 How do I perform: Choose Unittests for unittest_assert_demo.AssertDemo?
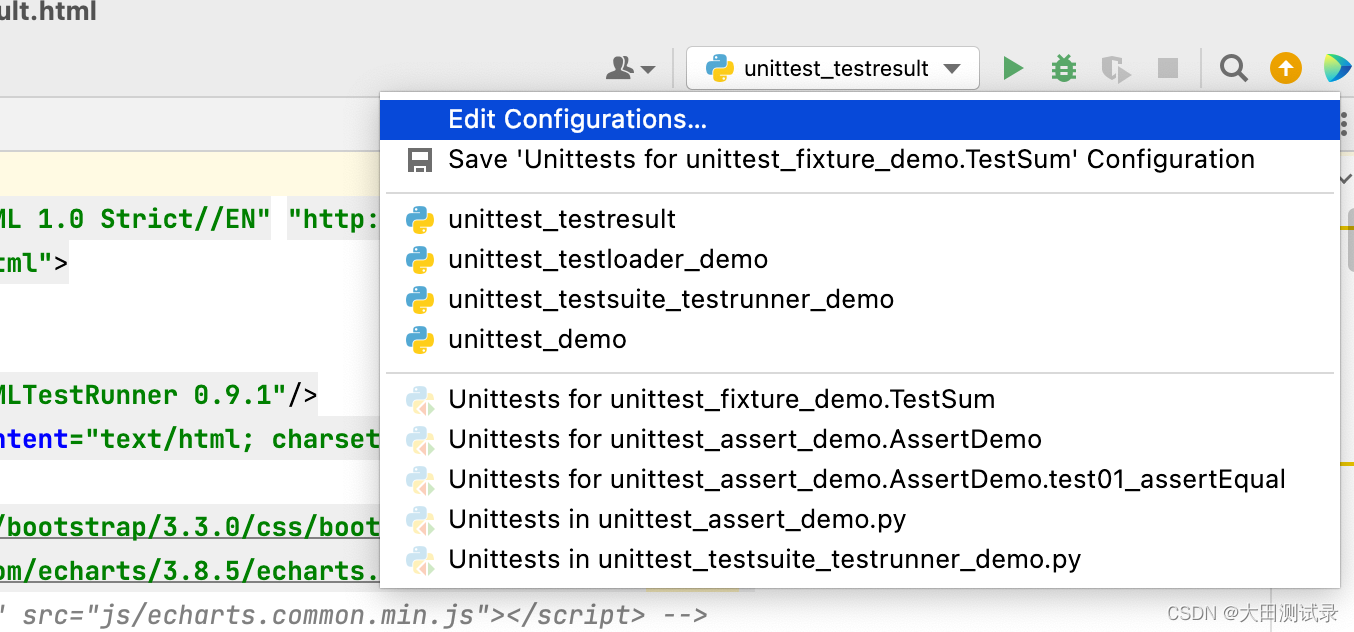(745, 440)
